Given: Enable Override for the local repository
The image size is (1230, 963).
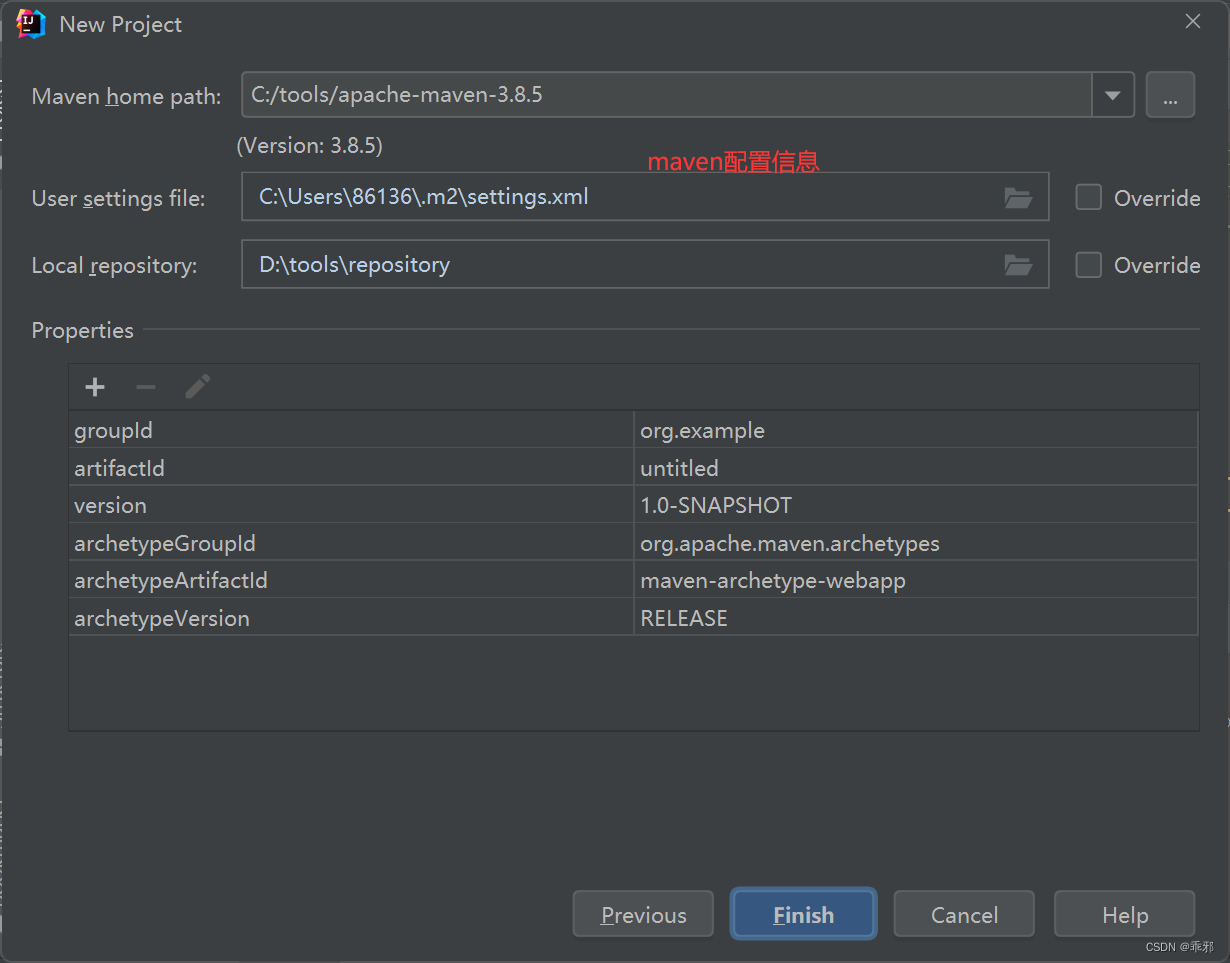Looking at the screenshot, I should pos(1088,265).
